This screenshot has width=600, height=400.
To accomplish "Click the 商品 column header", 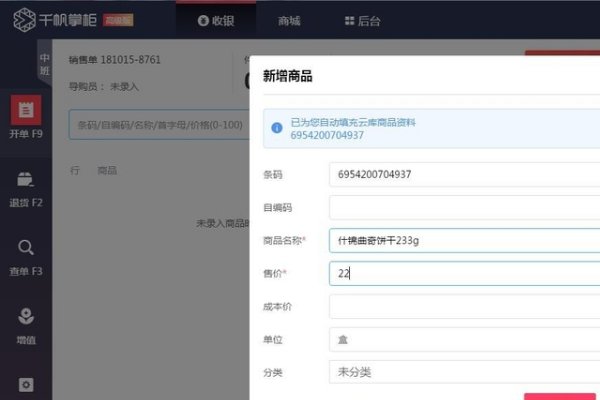I will 107,170.
